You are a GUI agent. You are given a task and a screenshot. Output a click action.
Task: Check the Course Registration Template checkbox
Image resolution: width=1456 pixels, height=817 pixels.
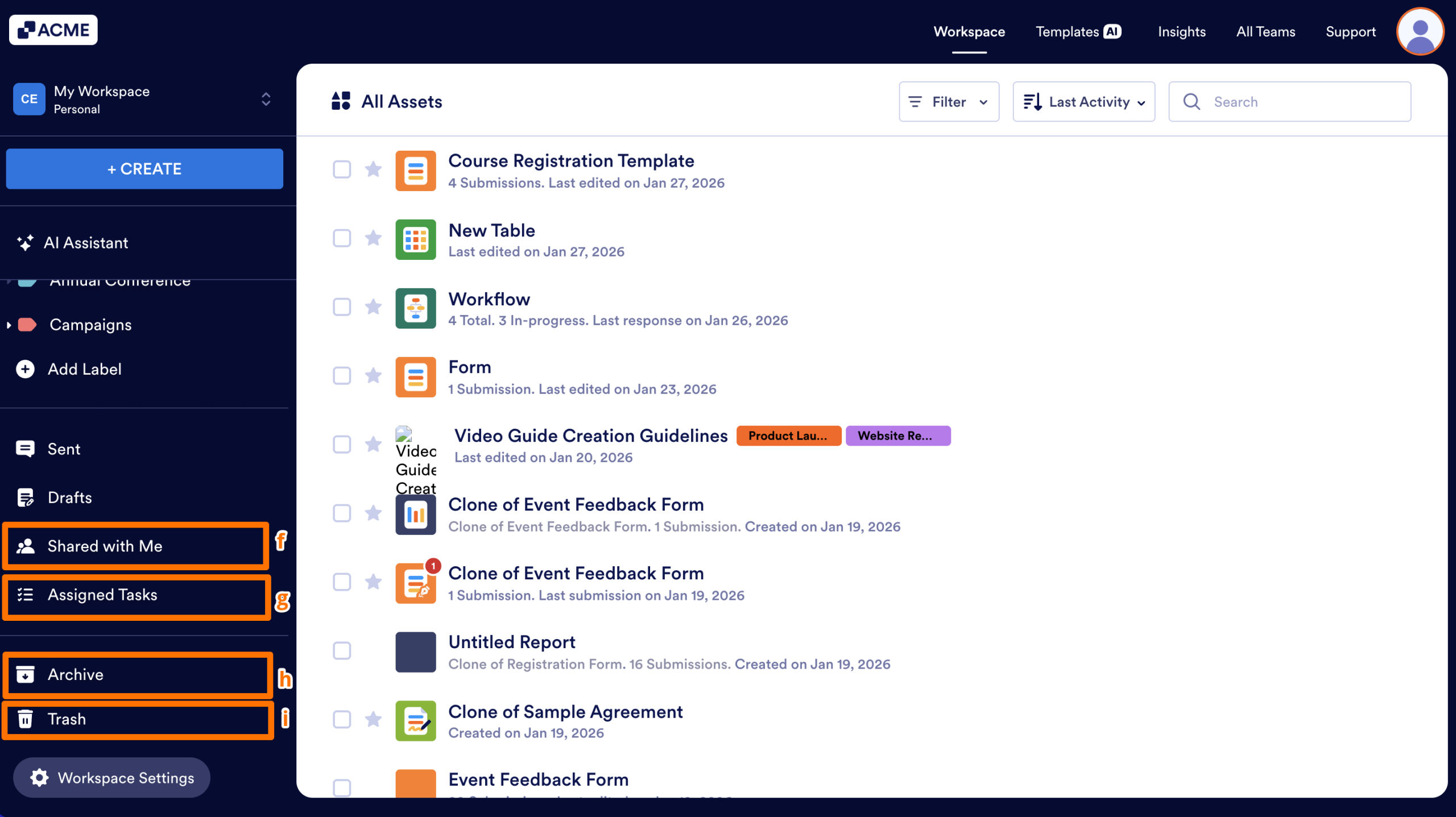(342, 169)
